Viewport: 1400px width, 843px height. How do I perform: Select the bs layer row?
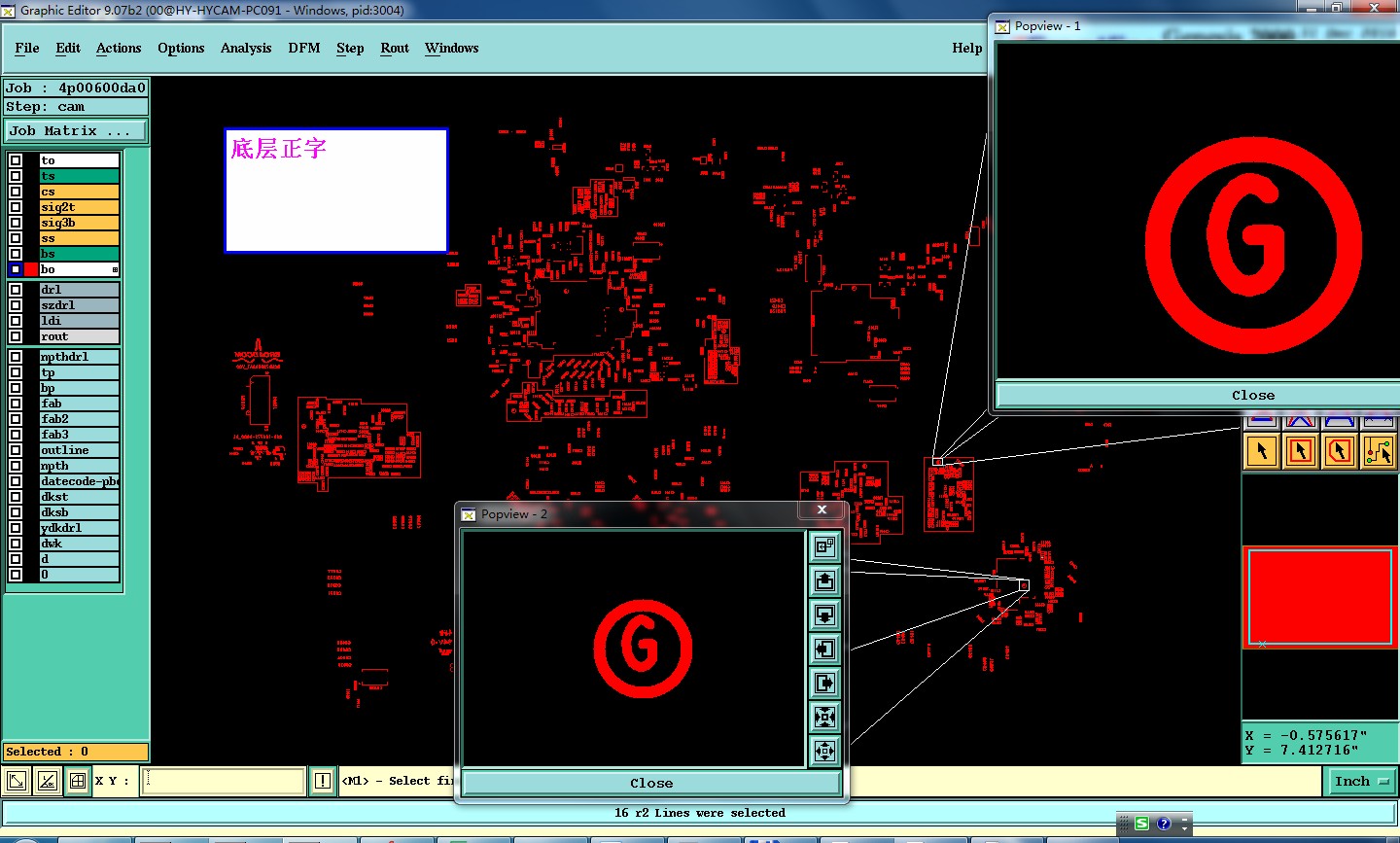tap(79, 254)
